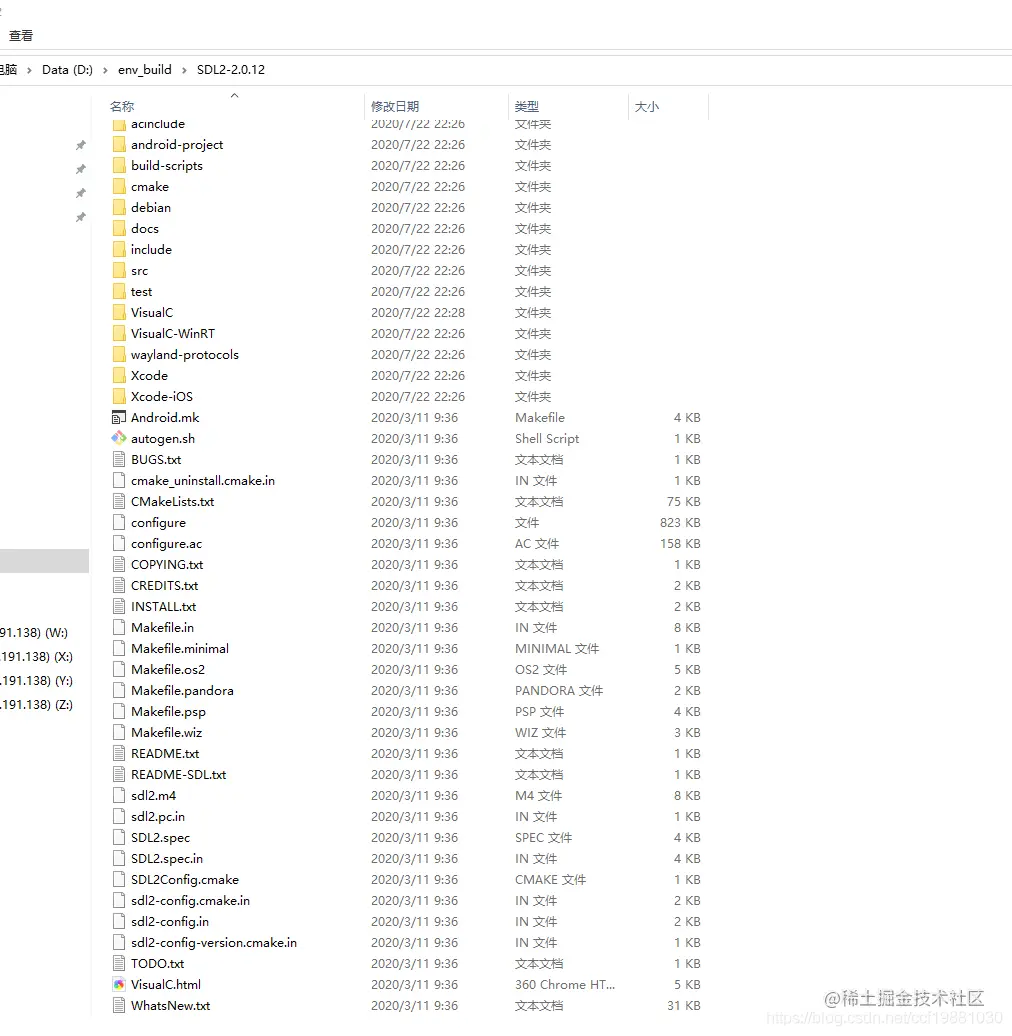Viewport: 1012px width, 1036px height.
Task: Click the 823 KB size of configure
Action: 680,523
